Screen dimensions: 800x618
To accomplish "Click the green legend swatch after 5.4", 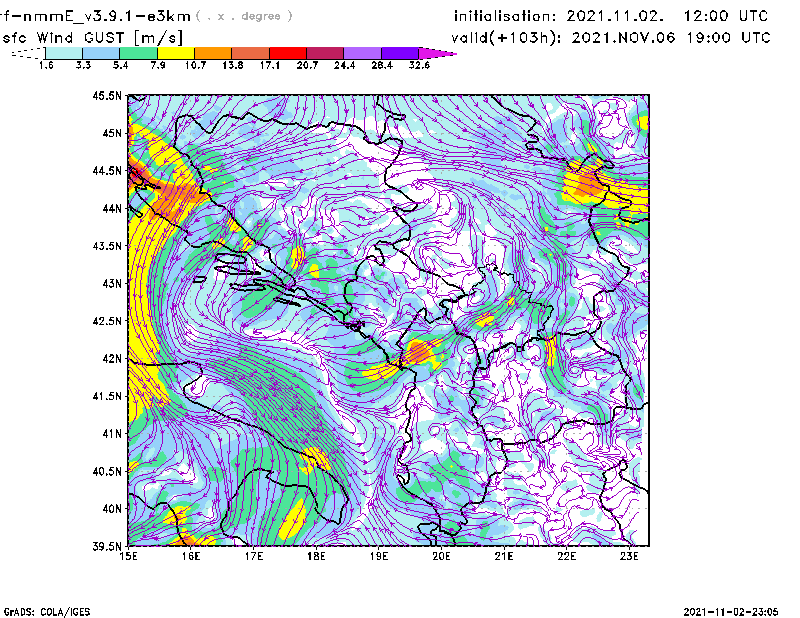I will tap(138, 53).
